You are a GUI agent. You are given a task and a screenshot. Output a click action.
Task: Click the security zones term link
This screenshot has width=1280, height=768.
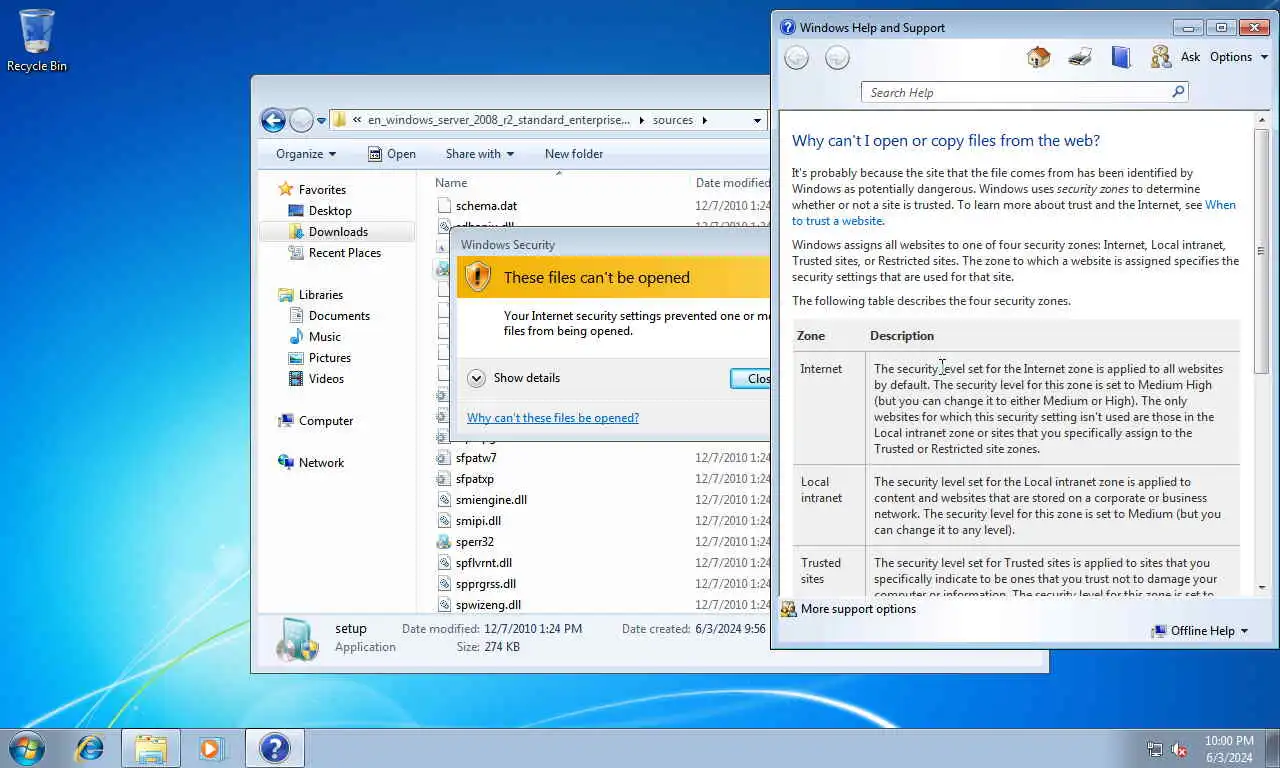coord(1093,189)
